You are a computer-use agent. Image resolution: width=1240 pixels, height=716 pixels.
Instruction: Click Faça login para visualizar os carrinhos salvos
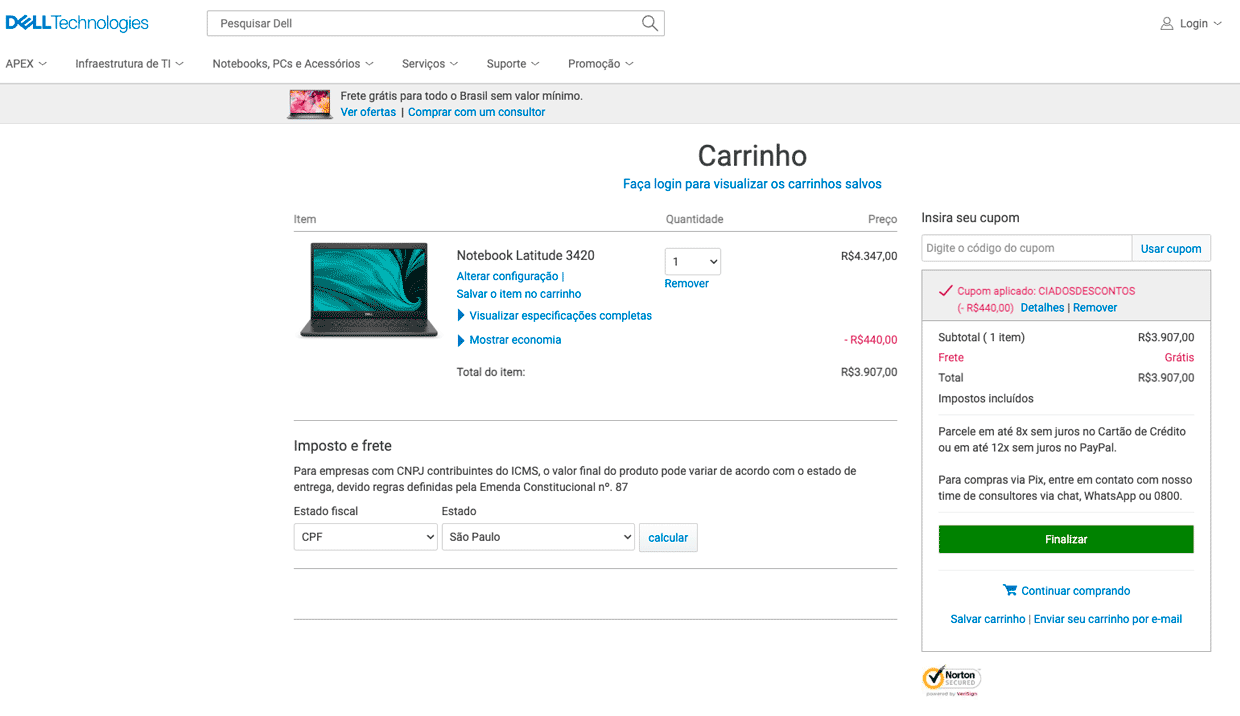pos(752,184)
